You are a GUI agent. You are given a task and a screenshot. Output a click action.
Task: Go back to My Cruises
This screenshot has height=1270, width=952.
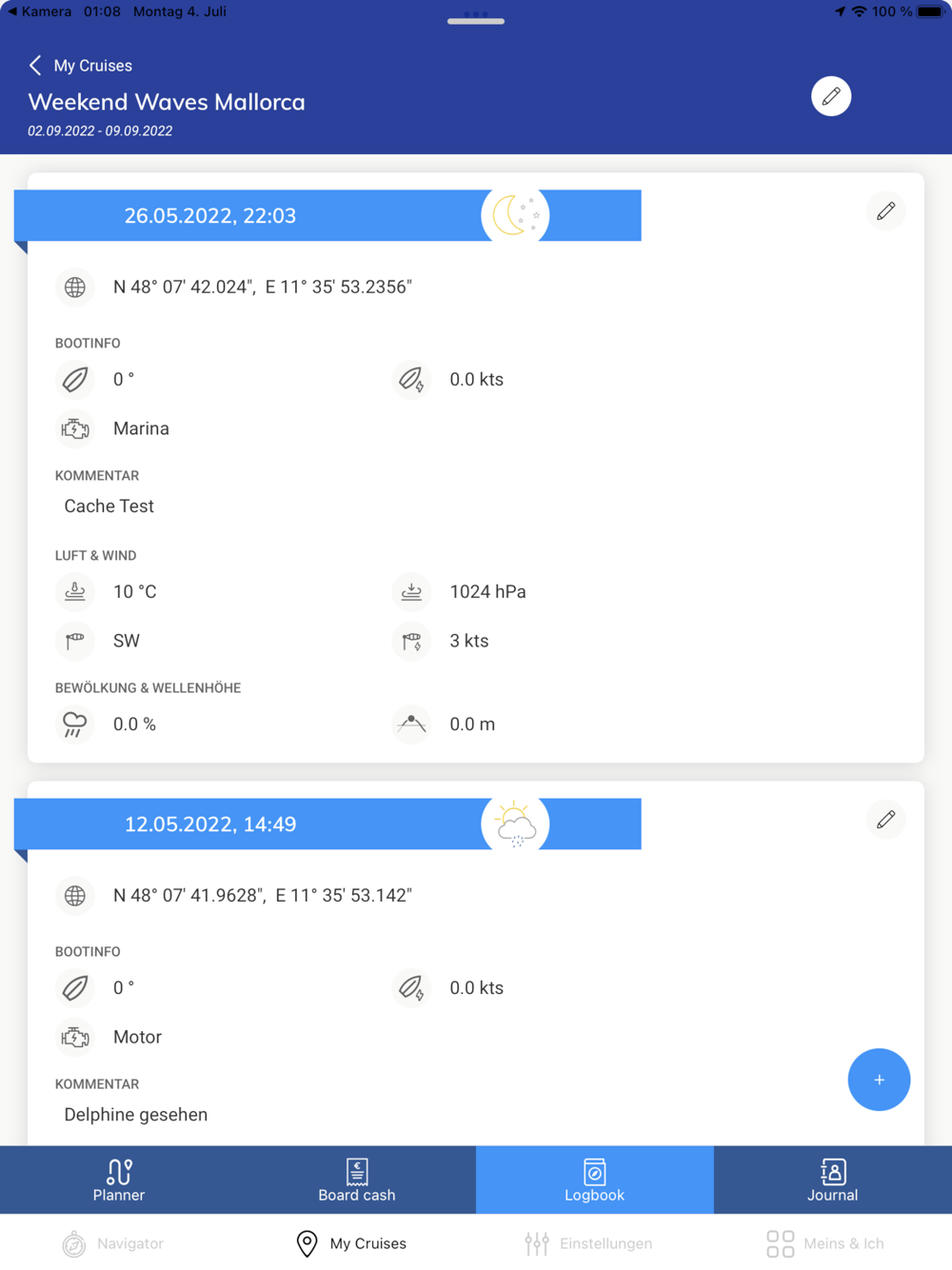click(x=80, y=65)
